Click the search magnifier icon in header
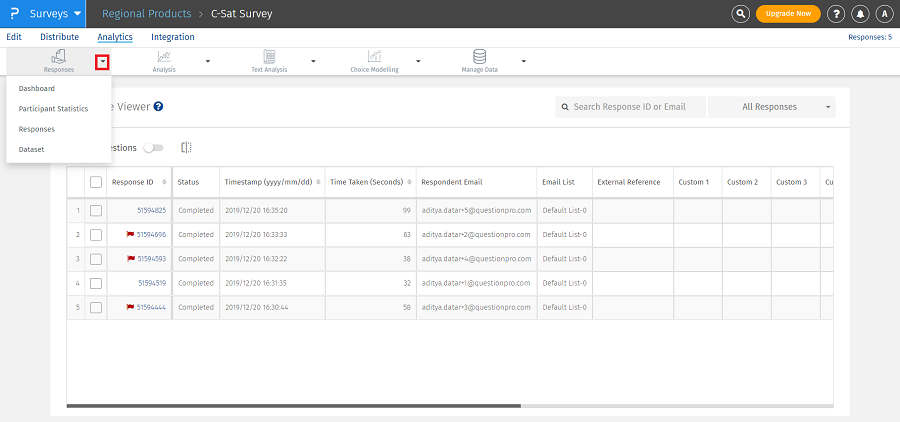 [740, 14]
